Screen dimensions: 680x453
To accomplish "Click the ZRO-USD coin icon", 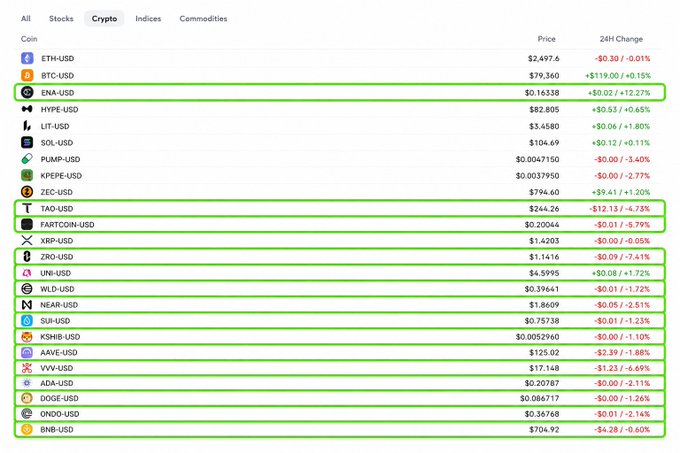I will click(x=27, y=257).
